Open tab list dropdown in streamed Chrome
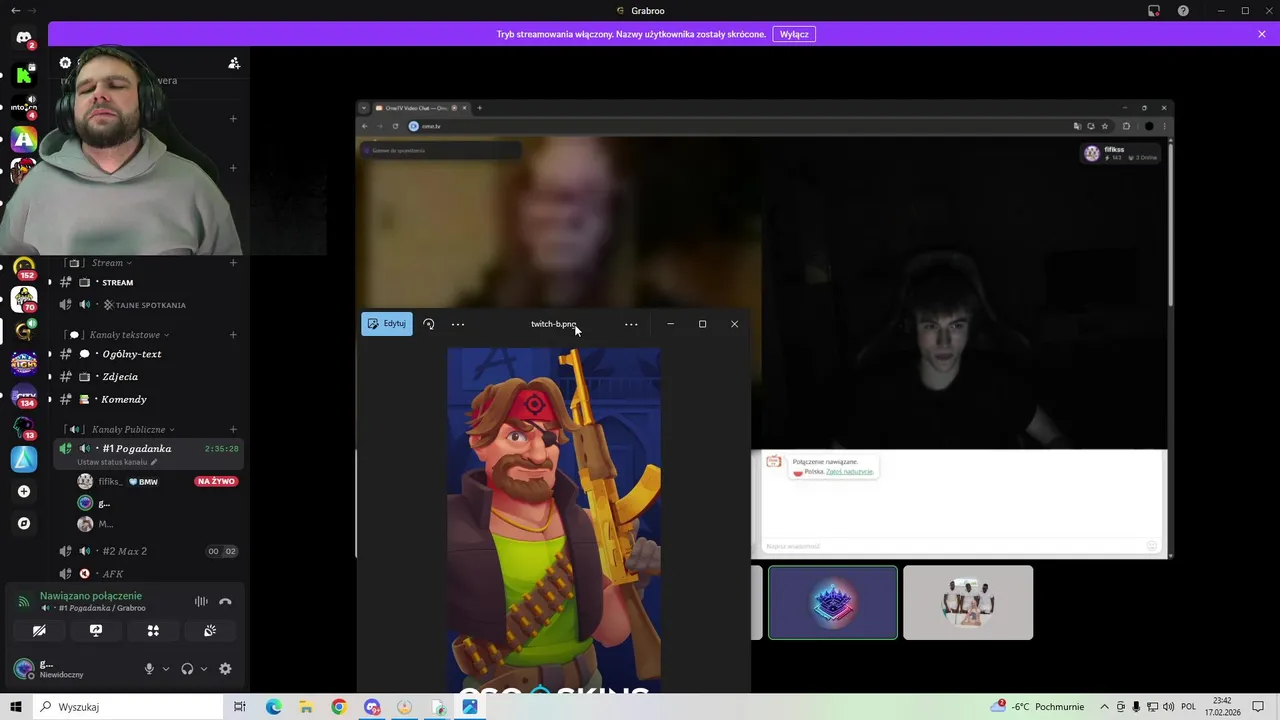This screenshot has height=720, width=1280. pyautogui.click(x=365, y=108)
